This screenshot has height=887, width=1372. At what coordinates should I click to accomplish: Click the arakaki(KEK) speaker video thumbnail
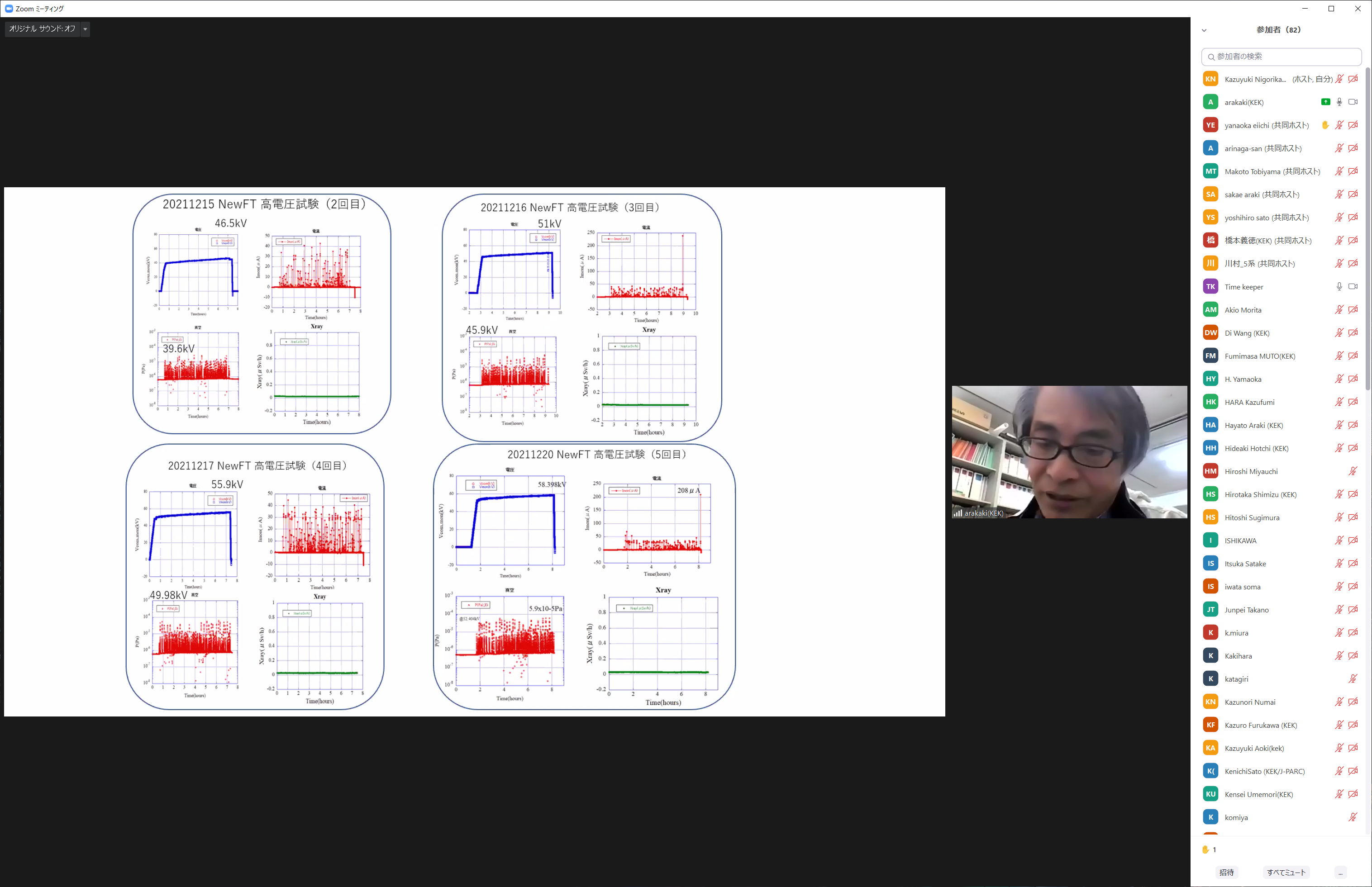[1069, 451]
